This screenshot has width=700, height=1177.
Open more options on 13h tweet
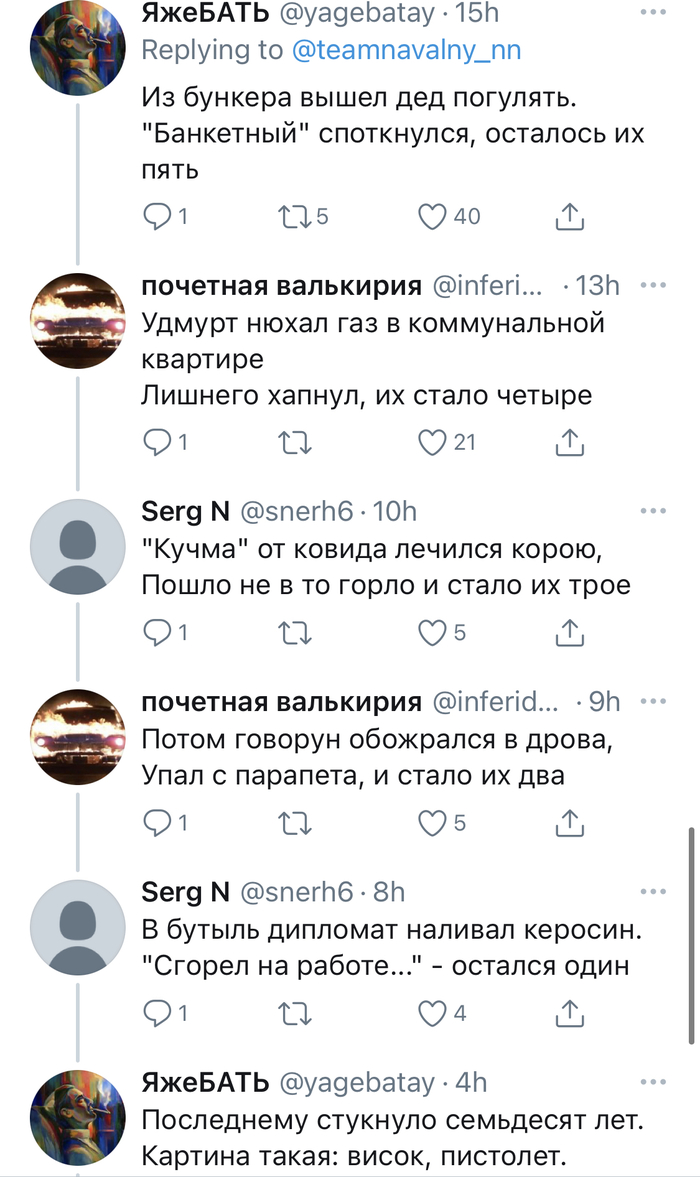tap(653, 285)
